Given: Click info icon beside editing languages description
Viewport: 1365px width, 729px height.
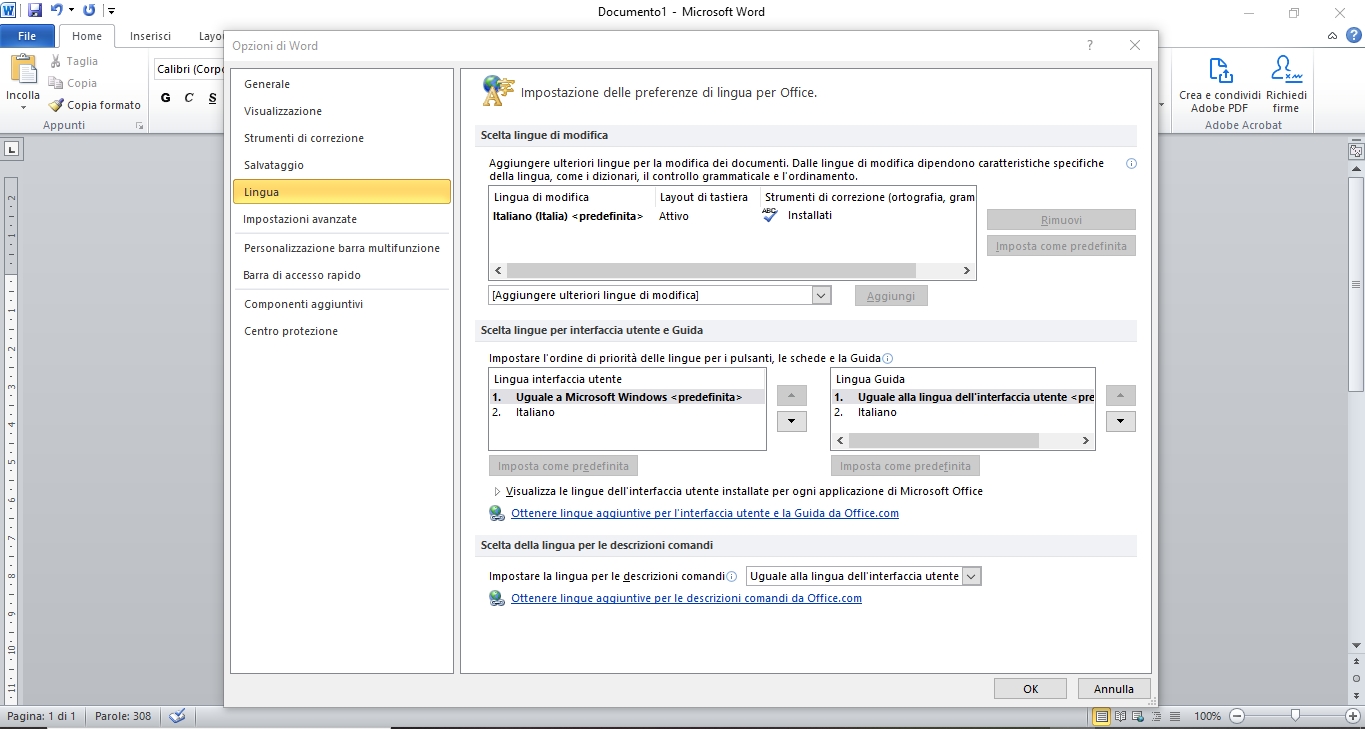Looking at the screenshot, I should click(x=1132, y=163).
